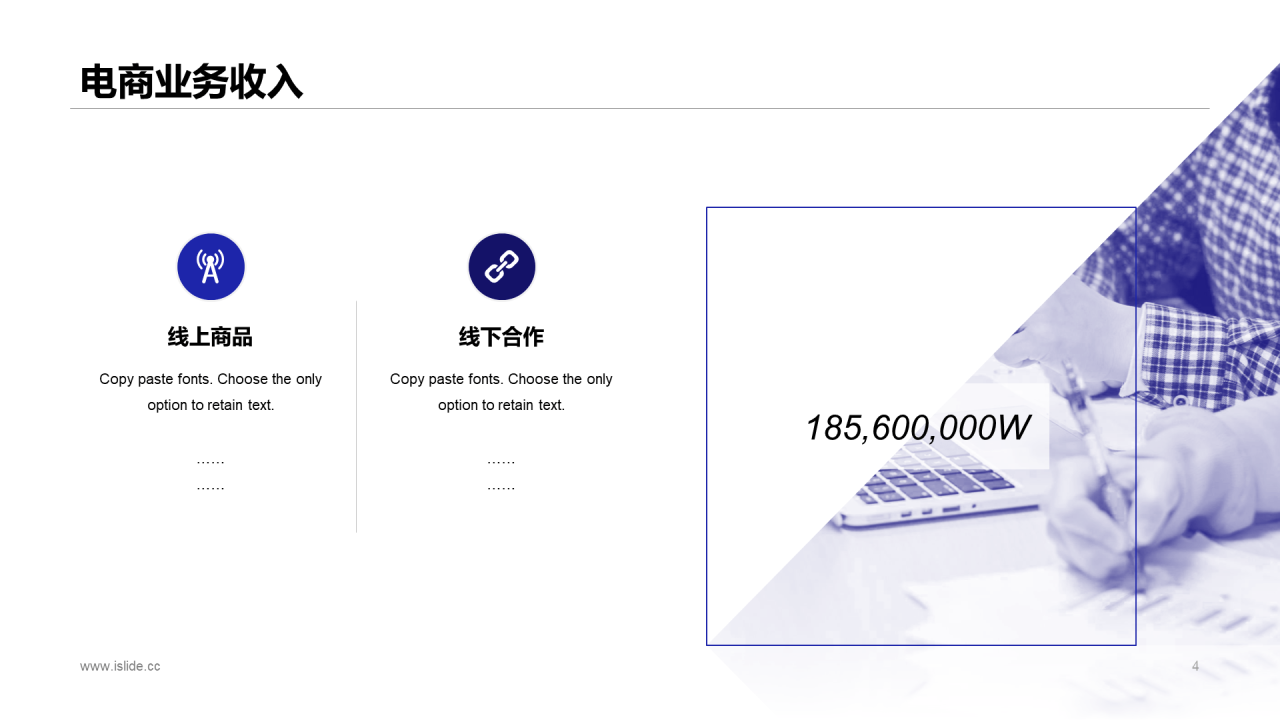This screenshot has height=720, width=1280.
Task: Click the description paragraph under 线下合作
Action: (501, 392)
